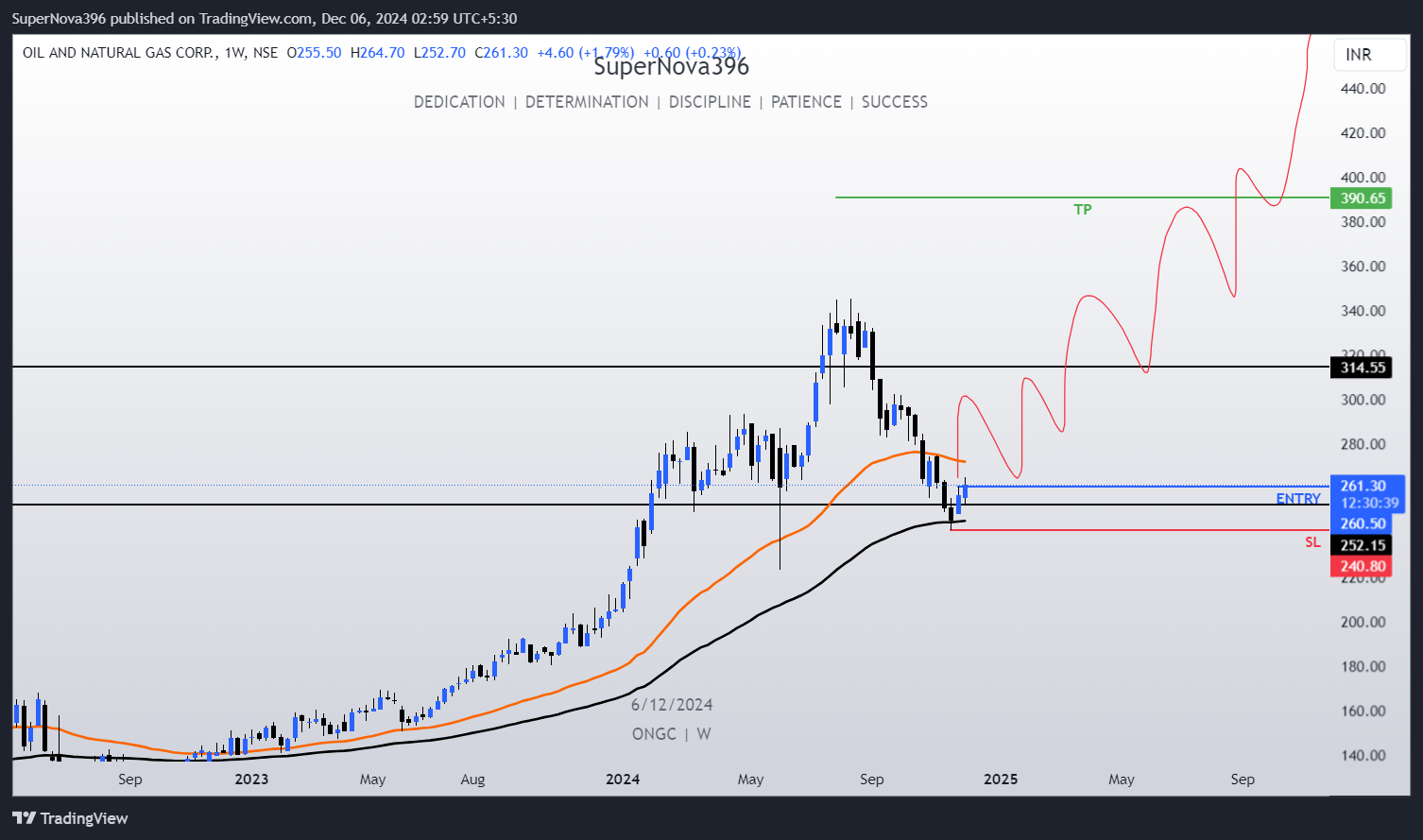Screen dimensions: 1423x840
Task: Click the 400.00 price axis label
Action: click(1363, 178)
